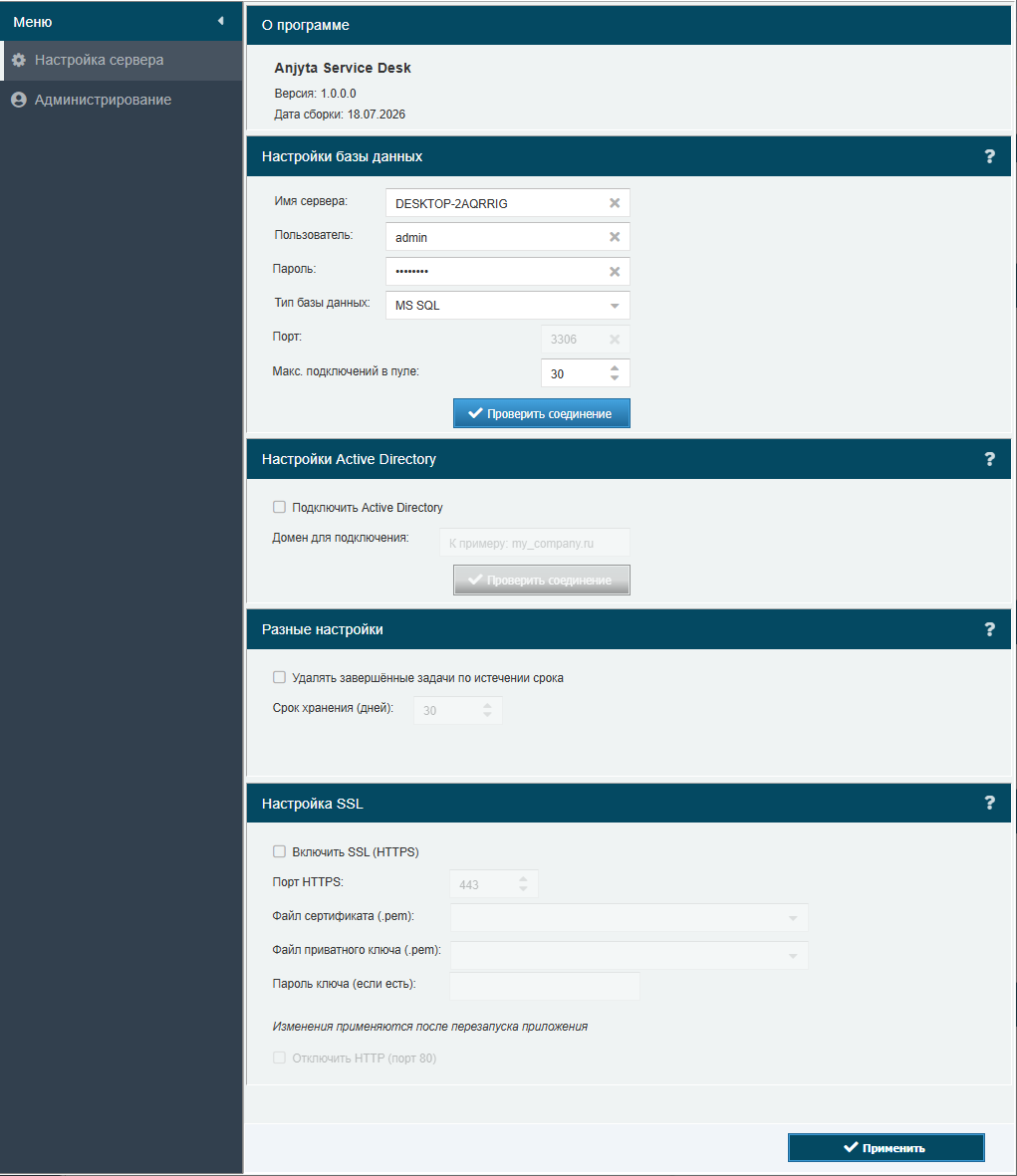Viewport: 1017px width, 1176px height.
Task: Click the Имя сервера input field
Action: pos(508,203)
